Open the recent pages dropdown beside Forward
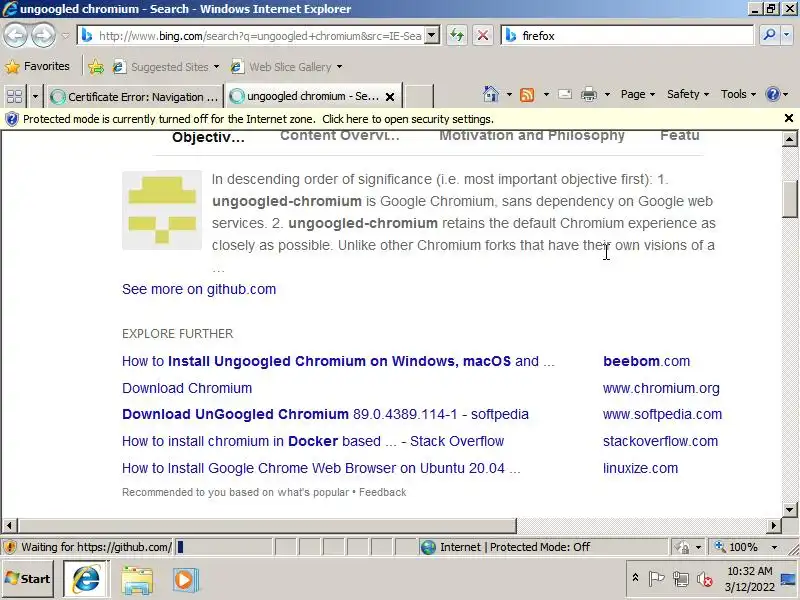Image resolution: width=800 pixels, height=600 pixels. (x=65, y=36)
